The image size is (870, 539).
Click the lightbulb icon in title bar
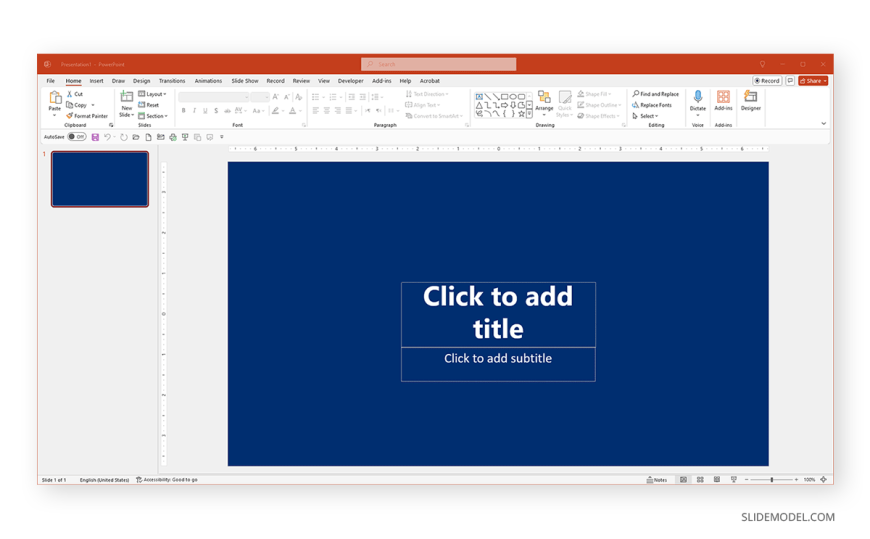[x=762, y=64]
